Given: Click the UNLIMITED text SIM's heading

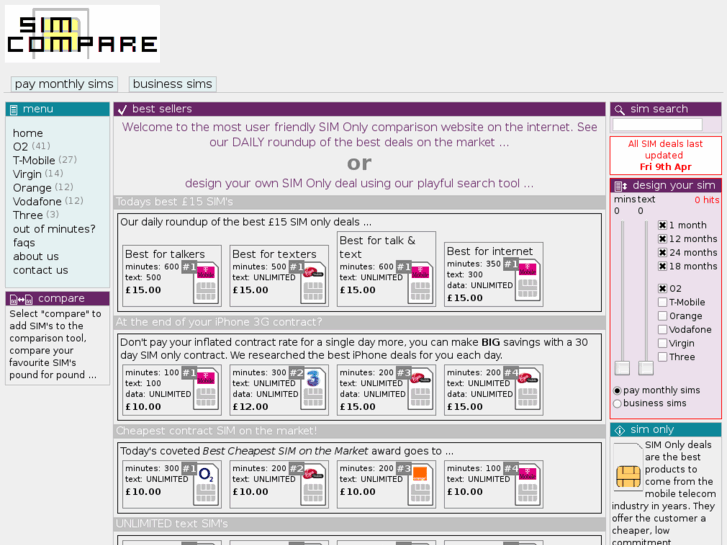Looking at the screenshot, I should 172,524.
